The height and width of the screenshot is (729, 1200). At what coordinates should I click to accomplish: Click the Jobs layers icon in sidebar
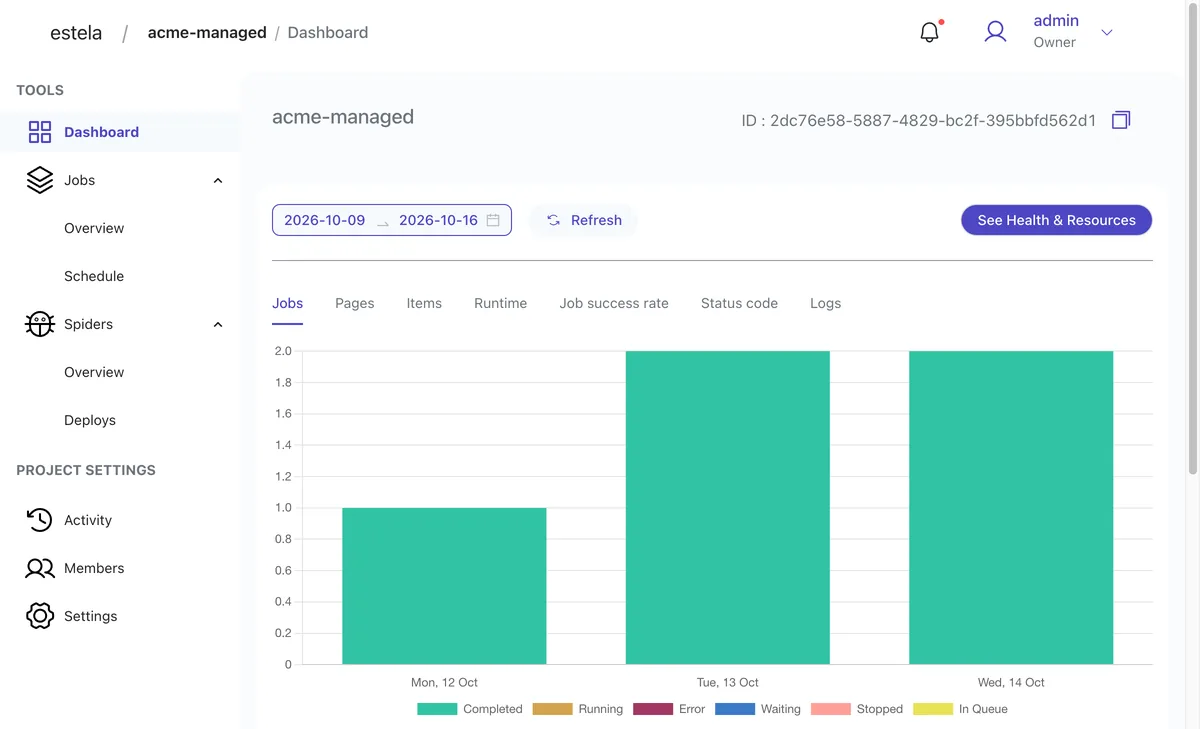[40, 180]
